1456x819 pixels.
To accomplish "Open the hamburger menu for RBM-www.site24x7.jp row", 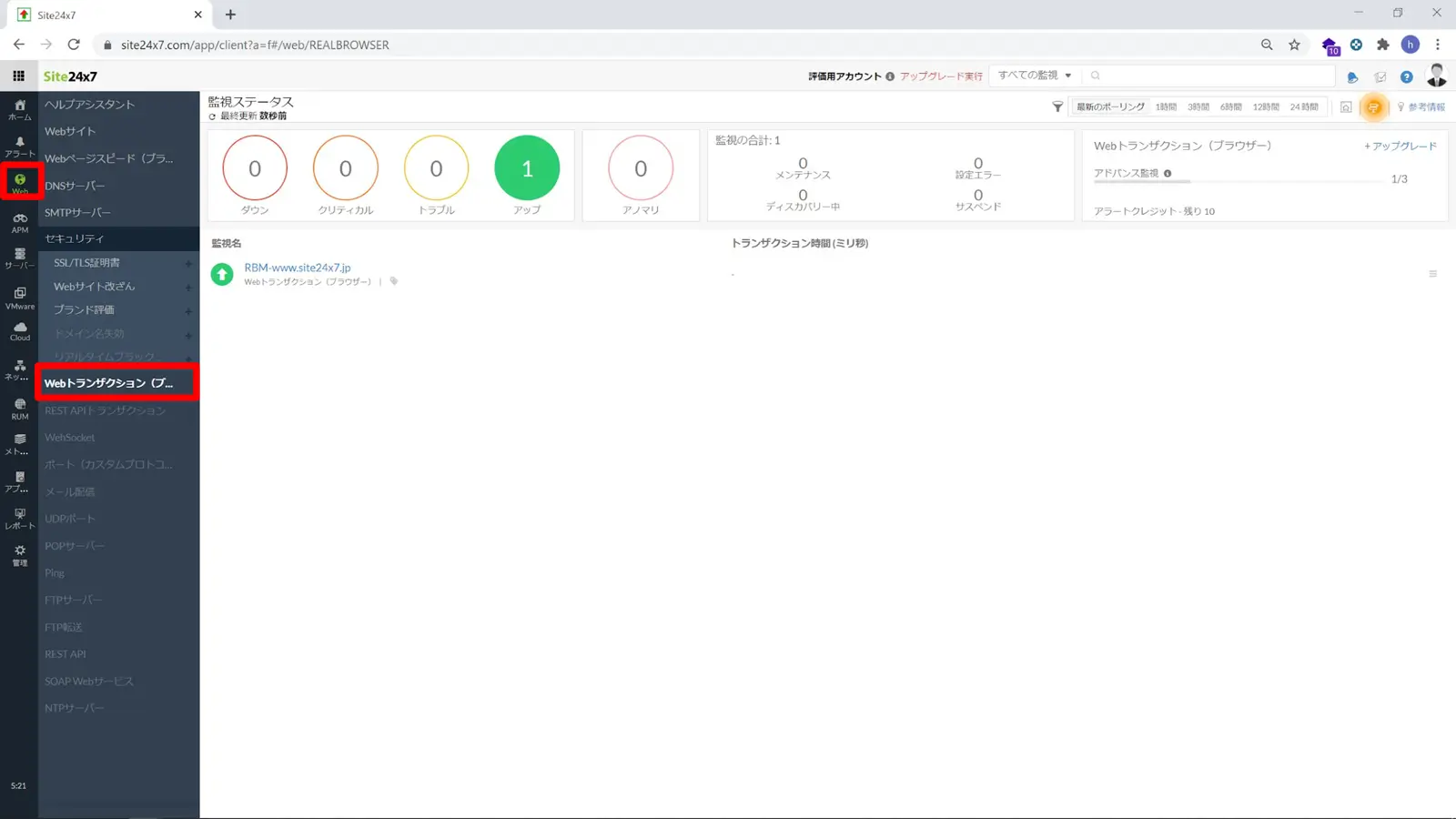I will click(x=1432, y=274).
